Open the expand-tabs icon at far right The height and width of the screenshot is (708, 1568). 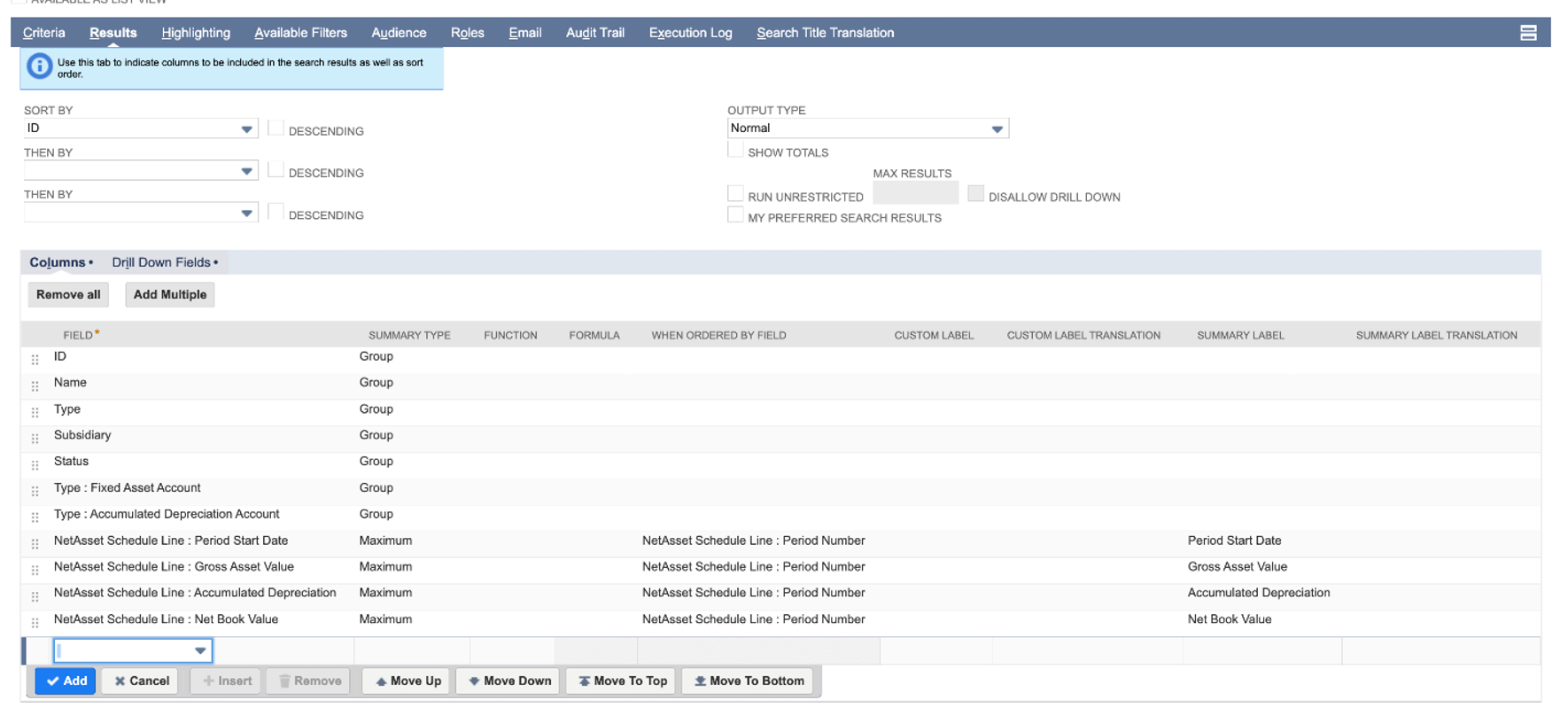(x=1528, y=33)
